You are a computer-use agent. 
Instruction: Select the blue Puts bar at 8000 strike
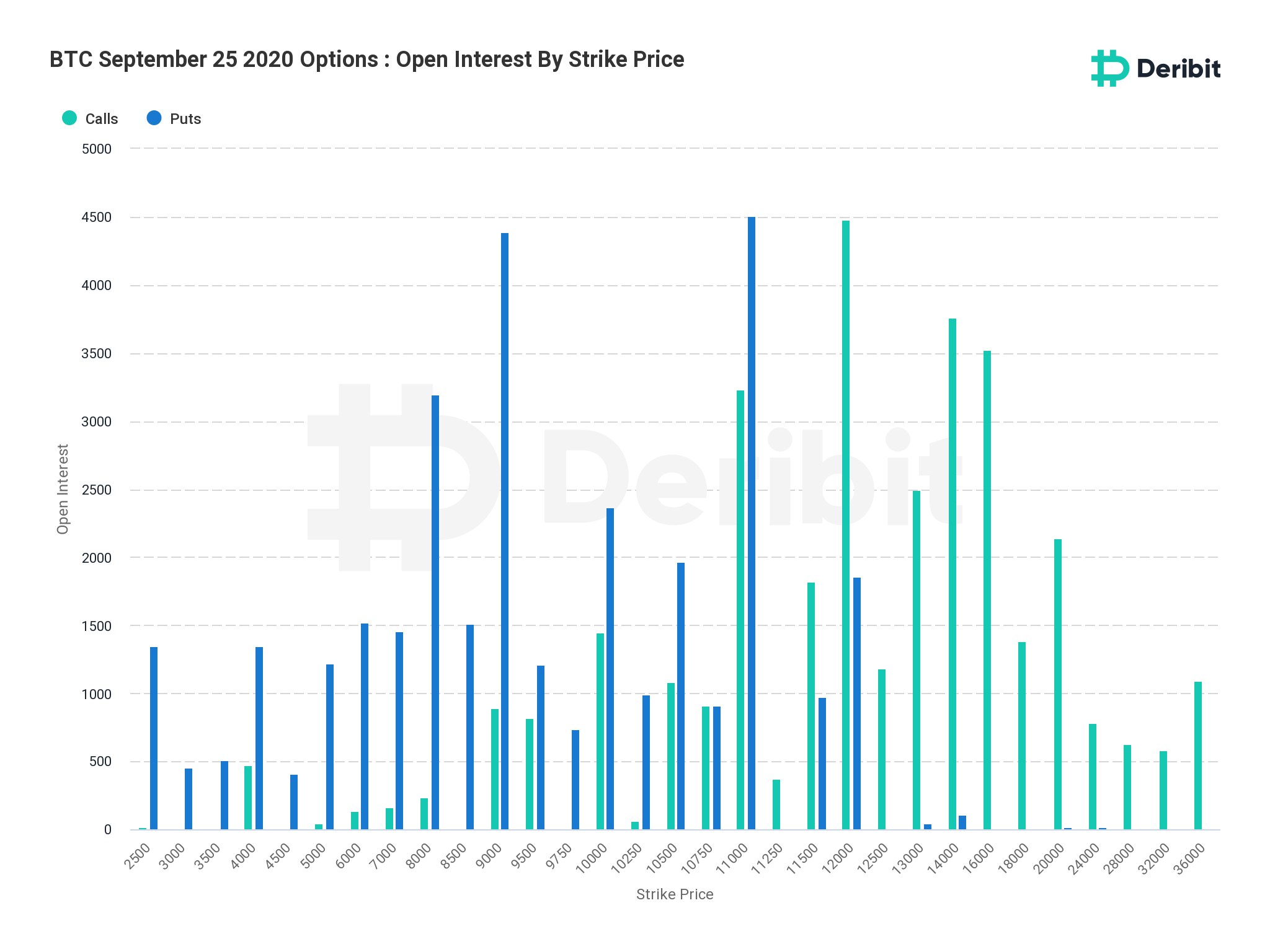pos(435,612)
